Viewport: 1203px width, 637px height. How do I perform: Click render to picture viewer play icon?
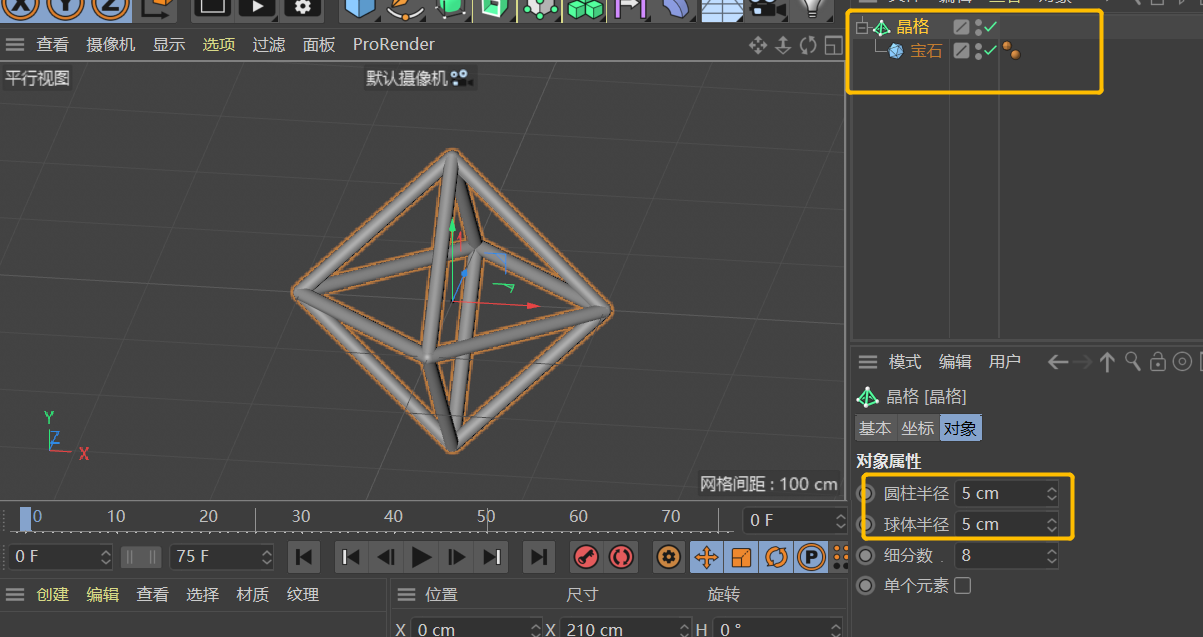(x=257, y=7)
